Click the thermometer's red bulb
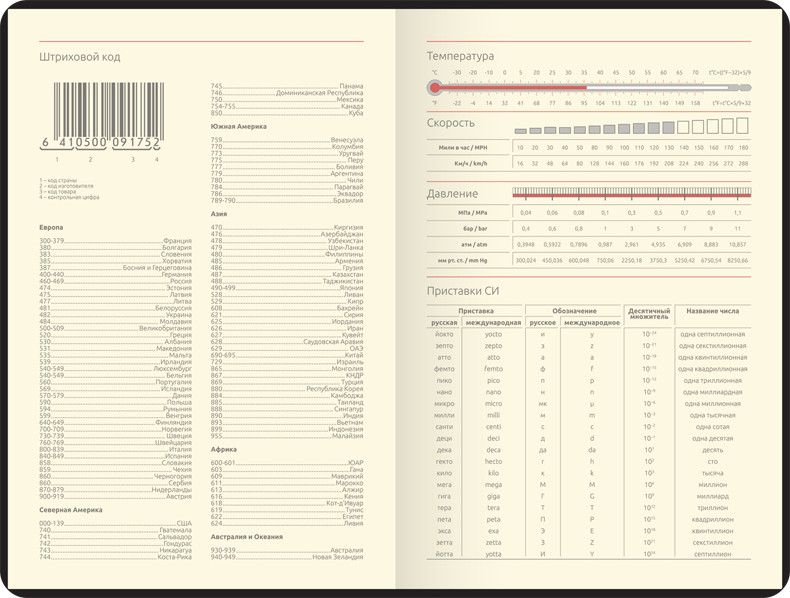Screen dimensions: 790x598 (435, 87)
